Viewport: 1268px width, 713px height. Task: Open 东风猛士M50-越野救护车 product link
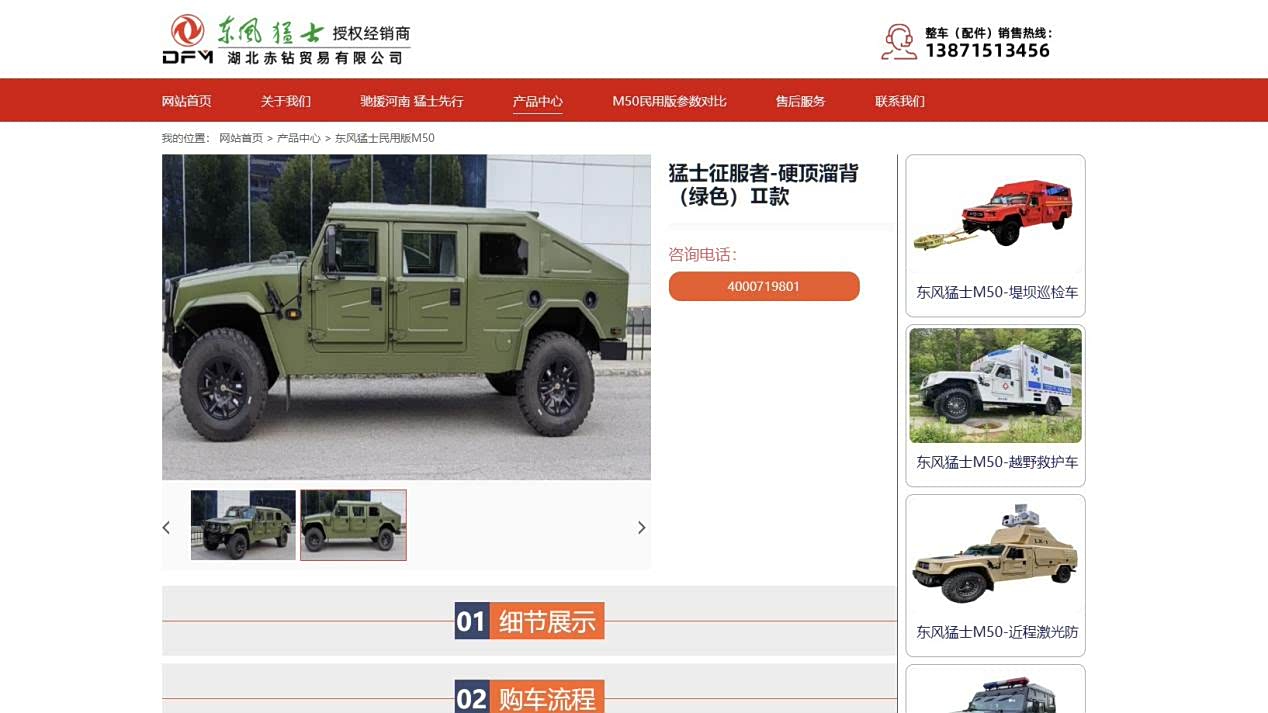tap(997, 462)
